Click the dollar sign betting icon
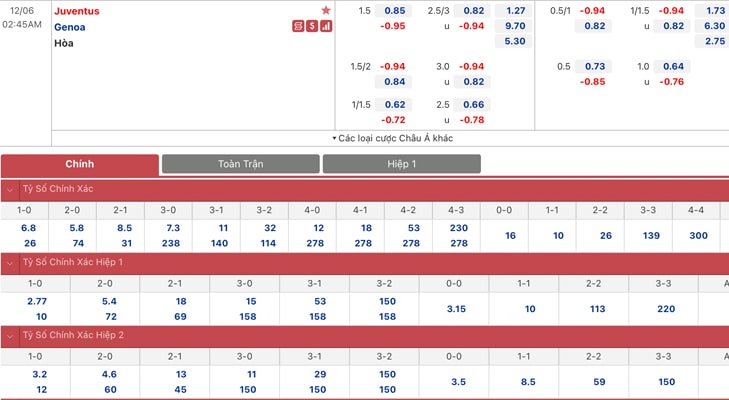Screen dimensions: 729x400 coord(312,26)
